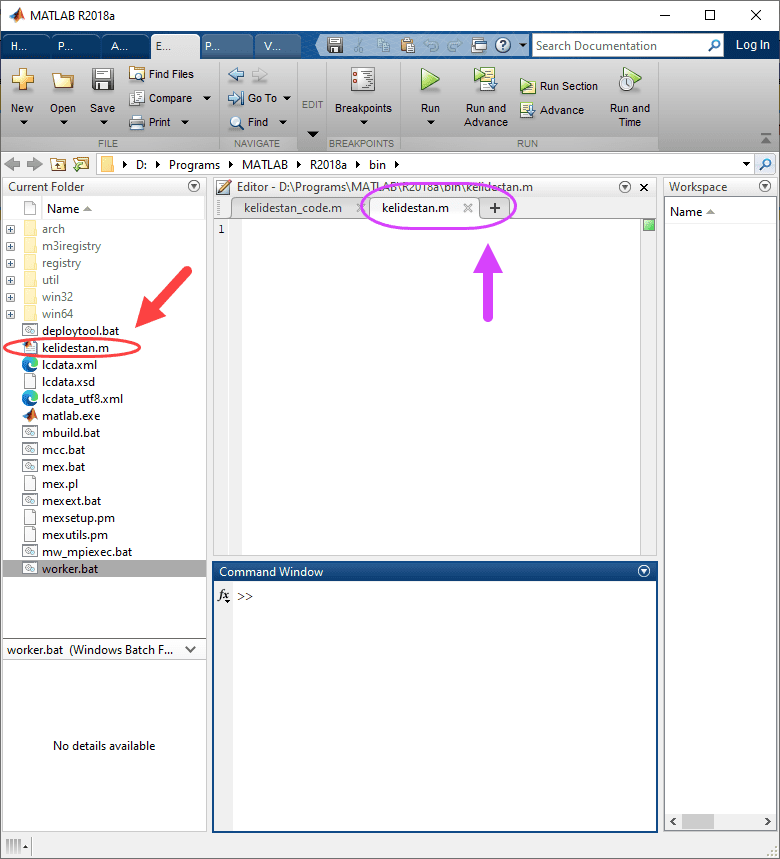
Task: Close the Editor panel
Action: 644,187
